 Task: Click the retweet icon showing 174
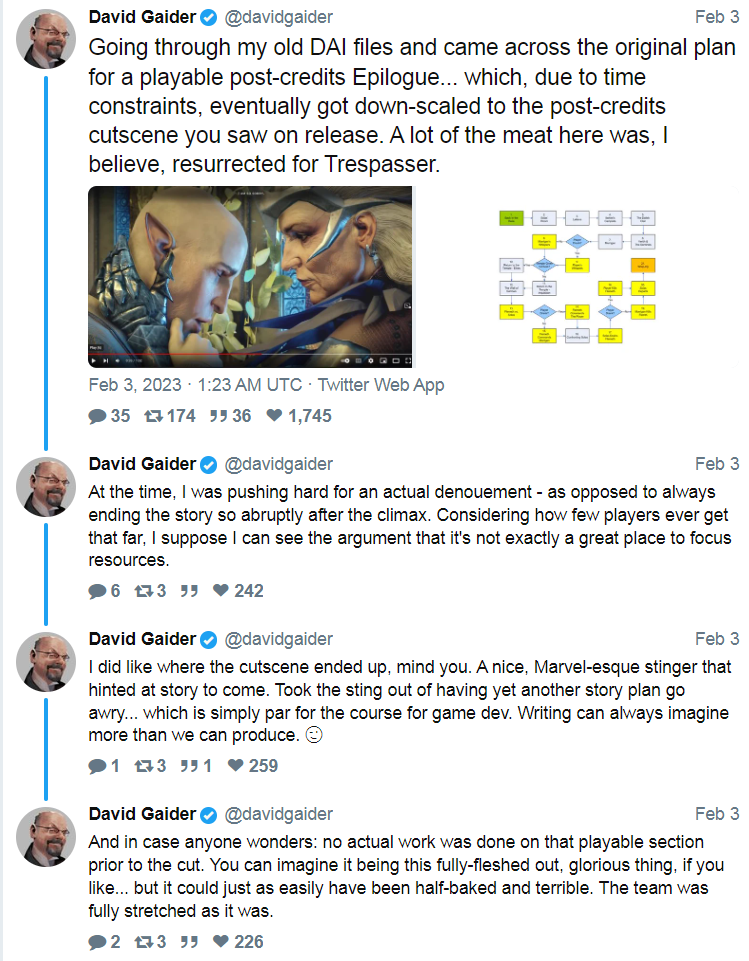[x=154, y=416]
